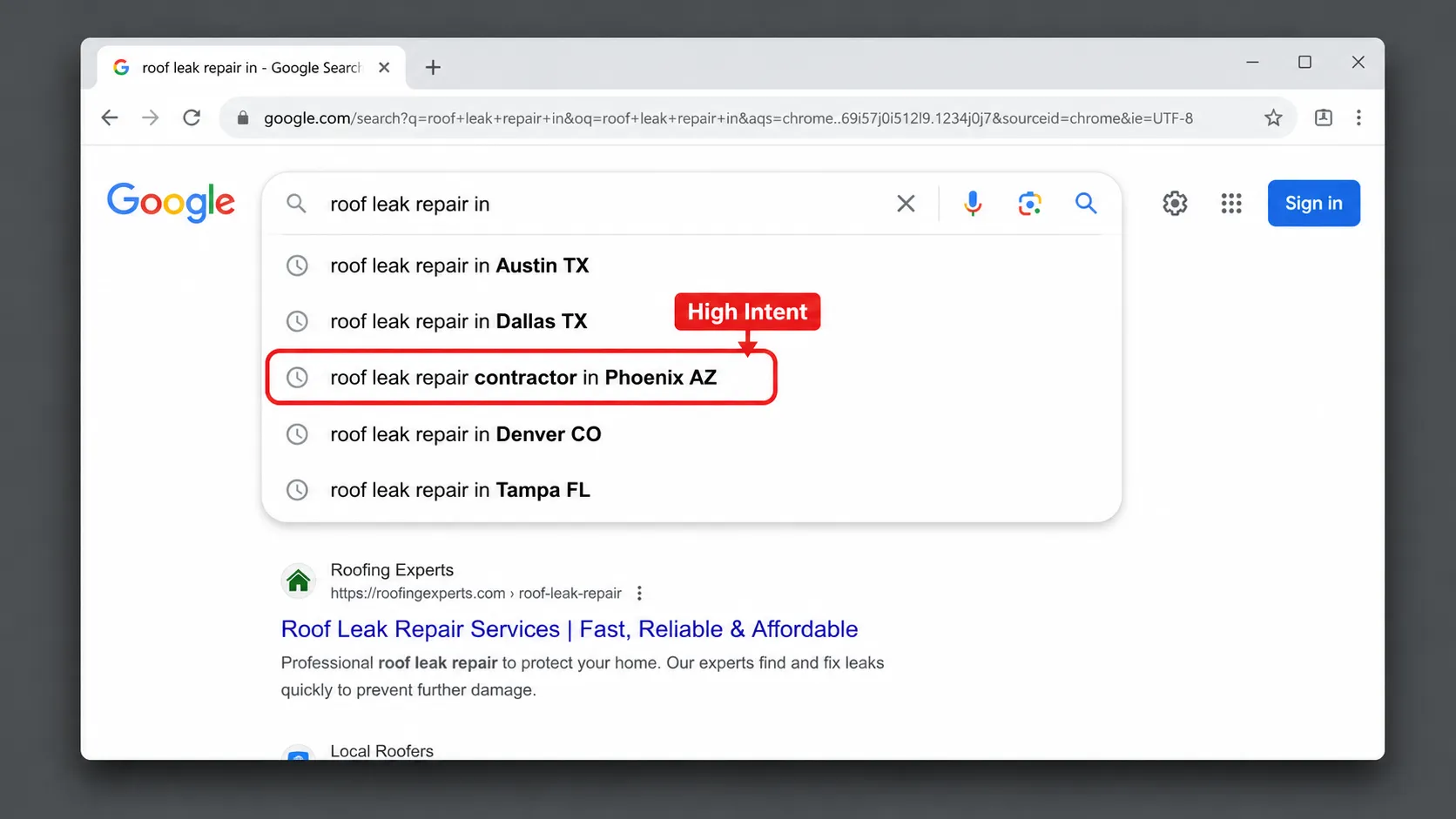Click the clock icon beside Tampa FL suggestion
Screen dimensions: 1456x819
pos(298,490)
